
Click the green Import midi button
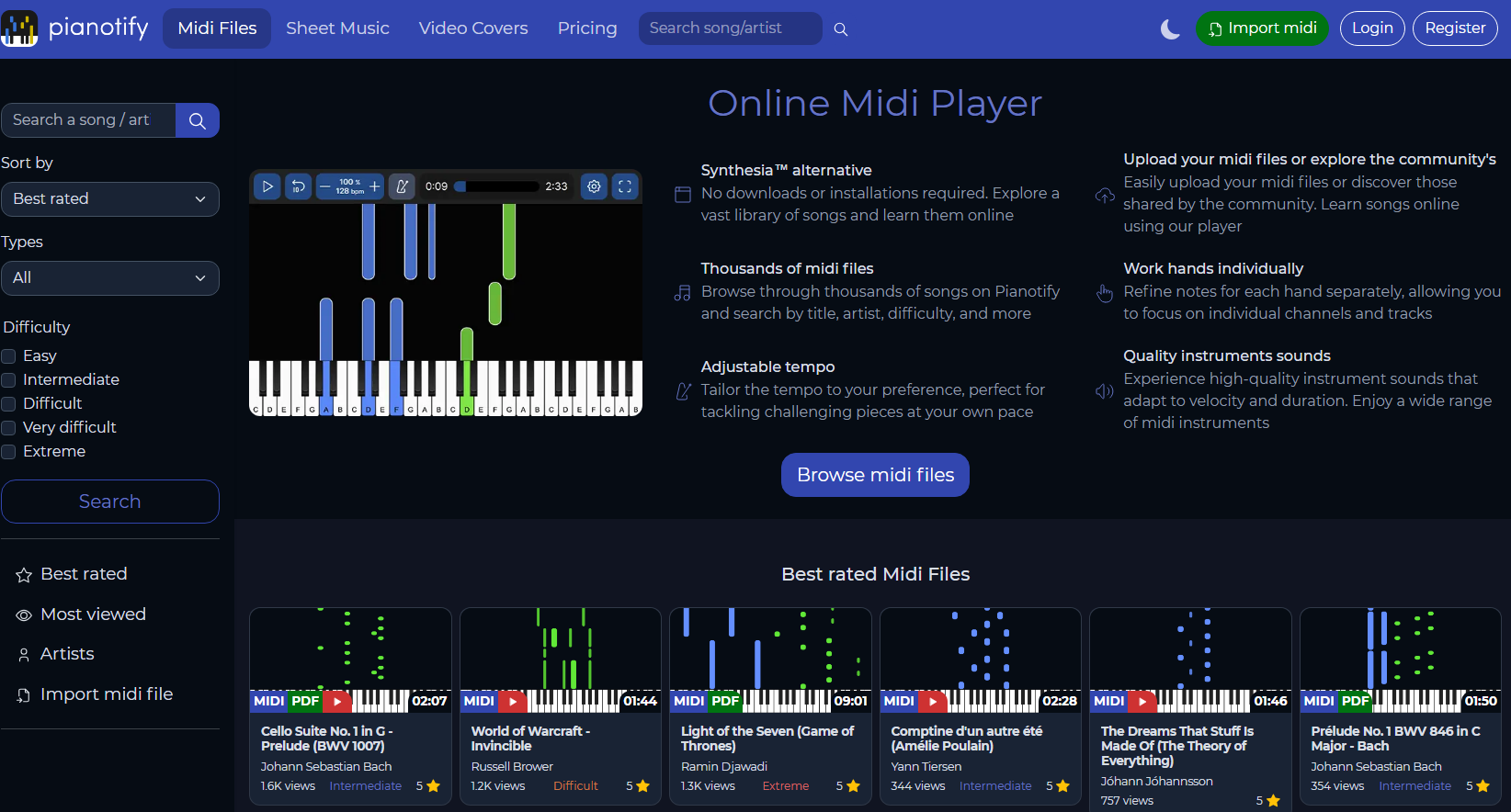point(1262,28)
